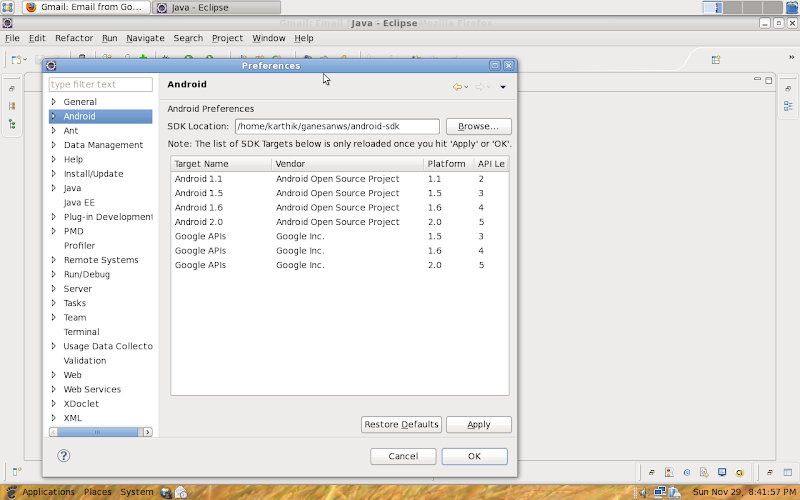Viewport: 800px width, 500px height.
Task: Click the forward navigation arrow in Preferences
Action: pyautogui.click(x=480, y=87)
